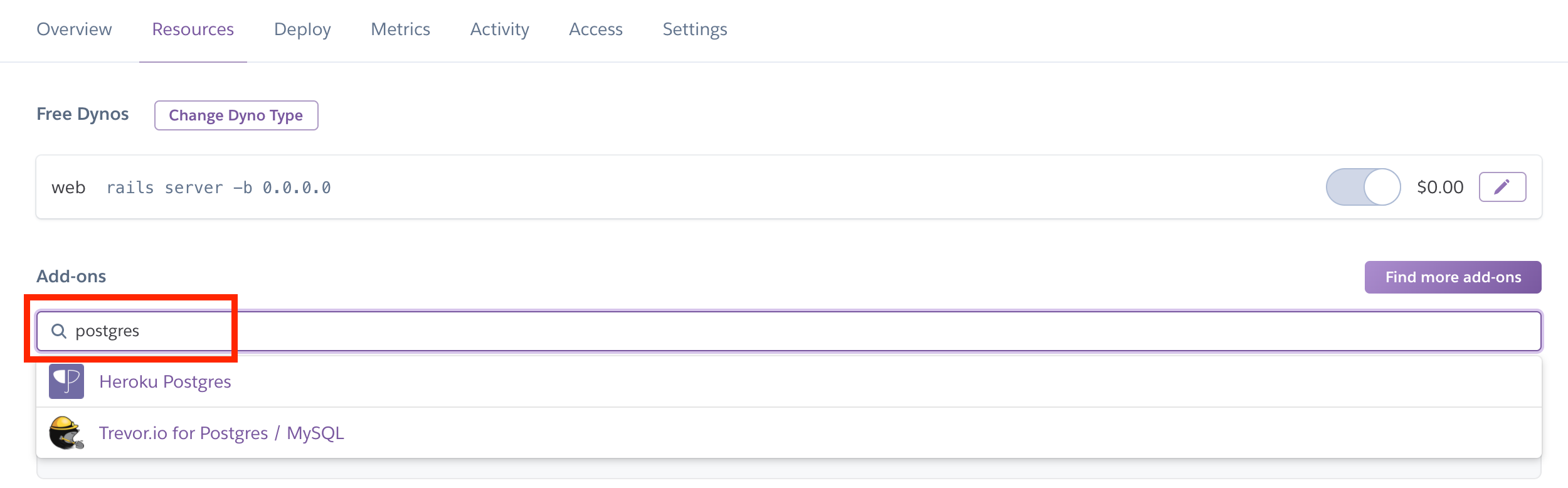This screenshot has width=1568, height=488.
Task: Click the rails server command text
Action: [x=218, y=188]
